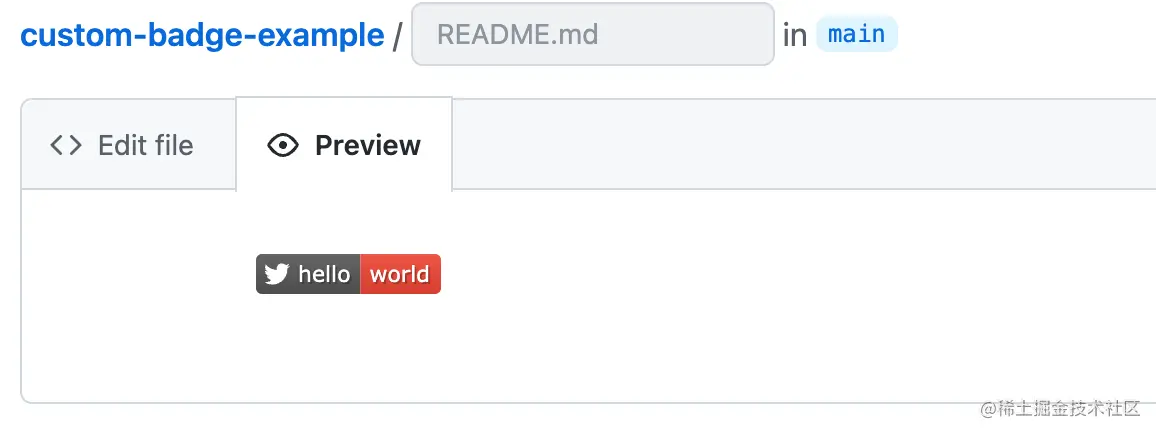Image resolution: width=1156 pixels, height=434 pixels.
Task: Click the slash separator after the repository name
Action: [x=397, y=35]
